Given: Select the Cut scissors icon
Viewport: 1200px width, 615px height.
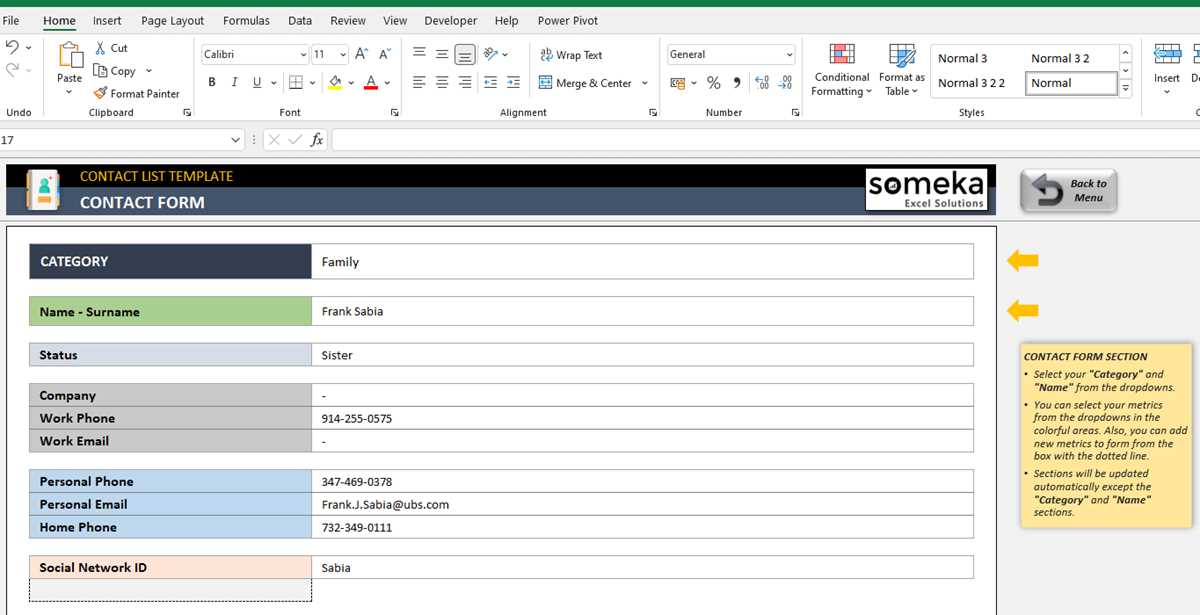Looking at the screenshot, I should point(101,47).
